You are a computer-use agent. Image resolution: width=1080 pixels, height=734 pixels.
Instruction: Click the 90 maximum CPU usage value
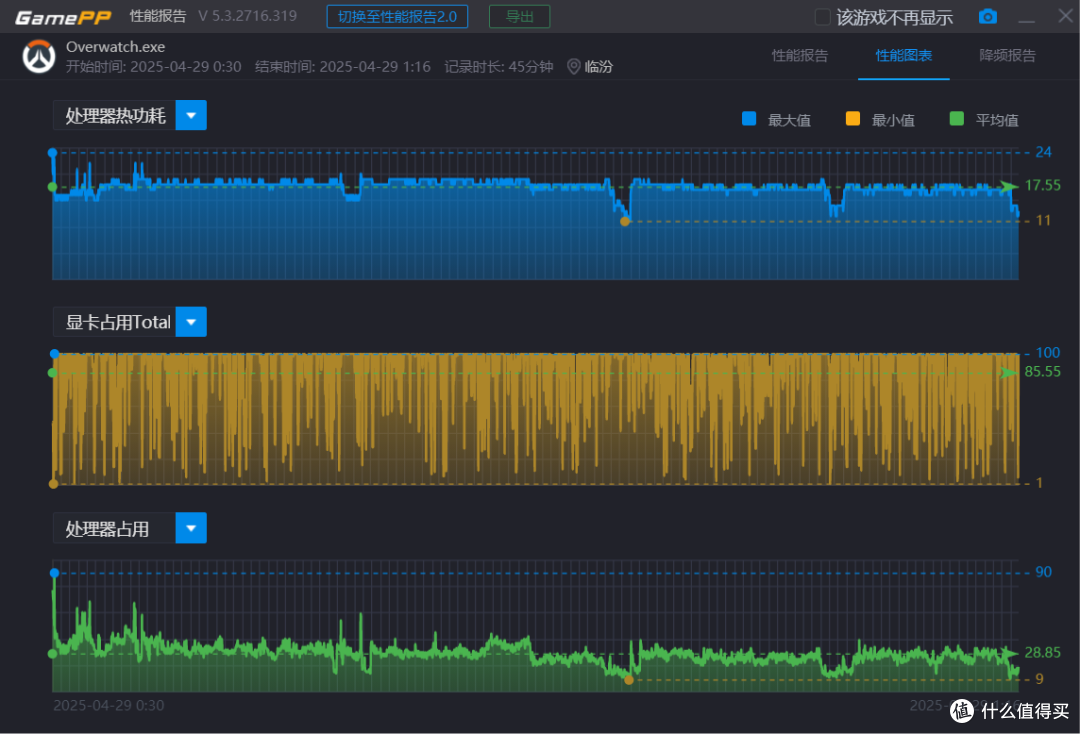pyautogui.click(x=1043, y=572)
